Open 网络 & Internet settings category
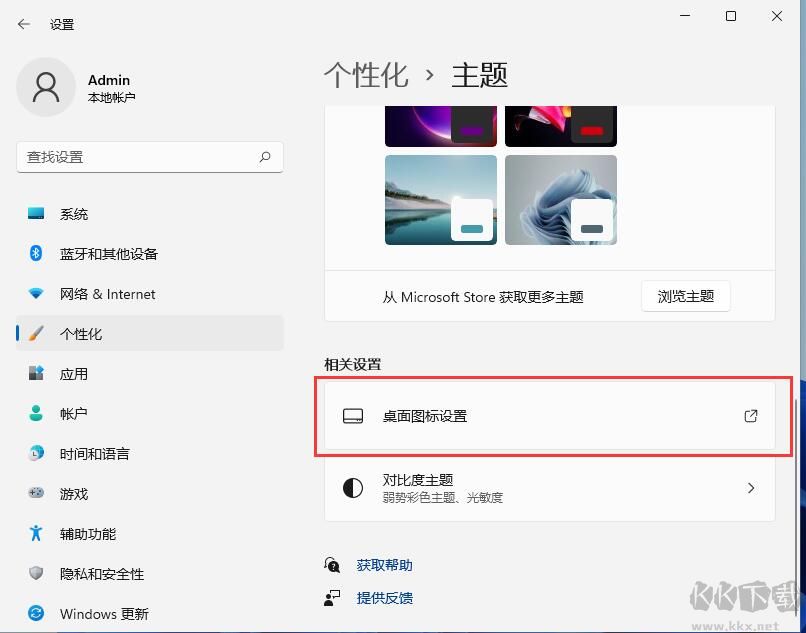The image size is (806, 633). coord(150,294)
